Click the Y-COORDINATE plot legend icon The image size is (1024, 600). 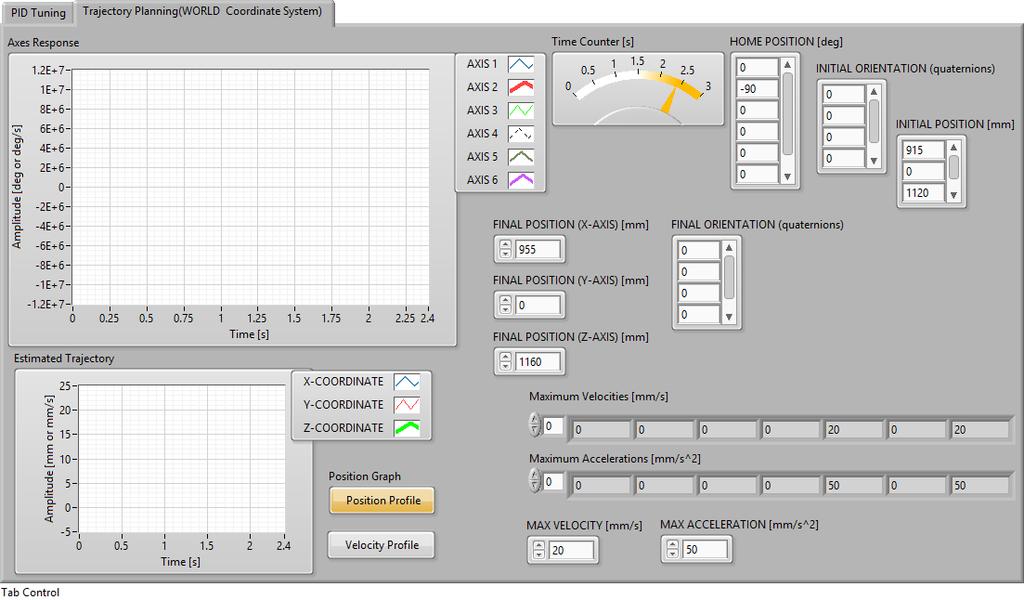(x=406, y=405)
